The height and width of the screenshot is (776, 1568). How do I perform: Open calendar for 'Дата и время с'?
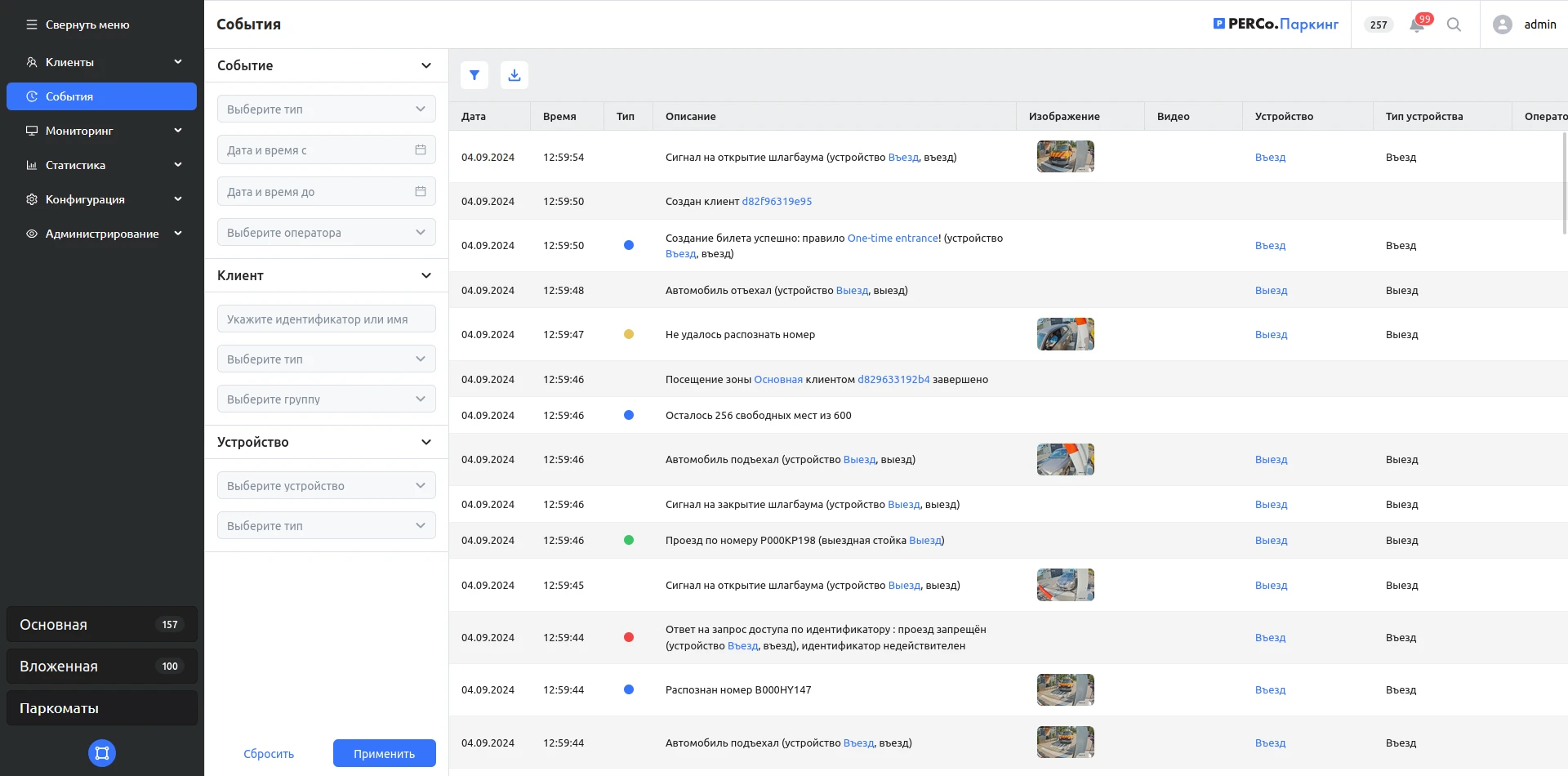421,150
